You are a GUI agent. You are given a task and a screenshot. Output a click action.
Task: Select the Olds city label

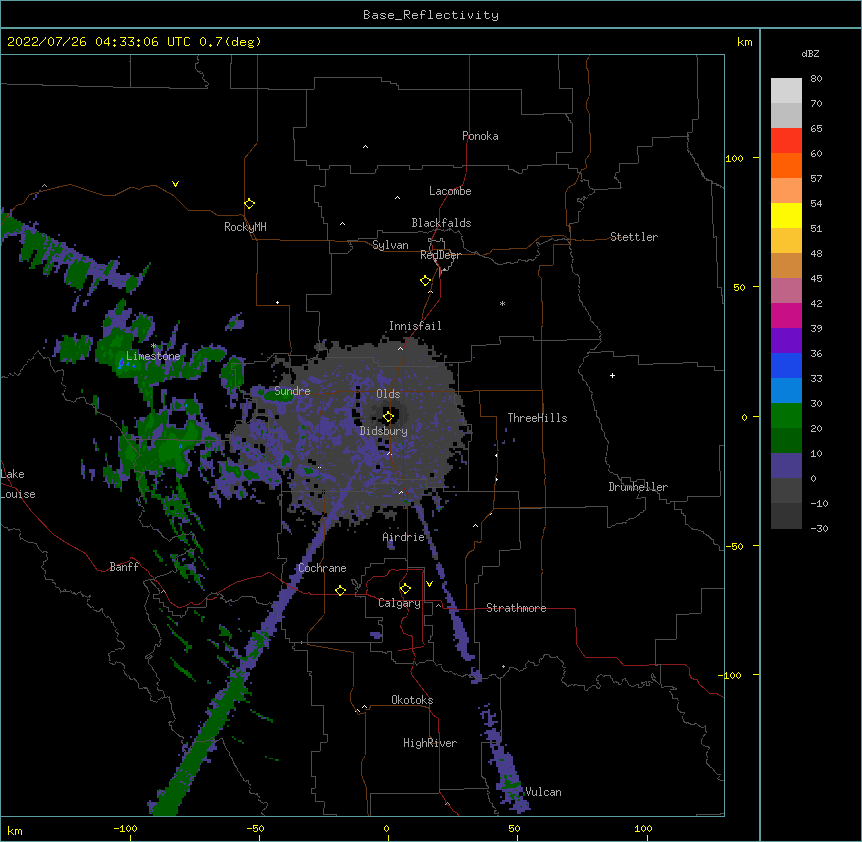(x=388, y=394)
